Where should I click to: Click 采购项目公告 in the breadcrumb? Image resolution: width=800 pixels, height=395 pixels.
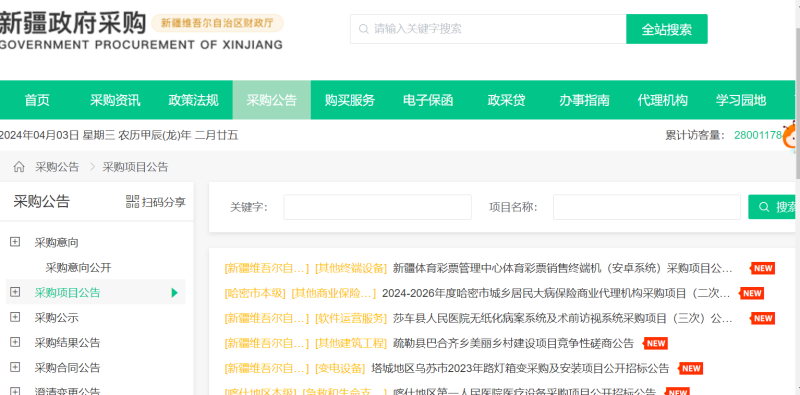click(135, 167)
